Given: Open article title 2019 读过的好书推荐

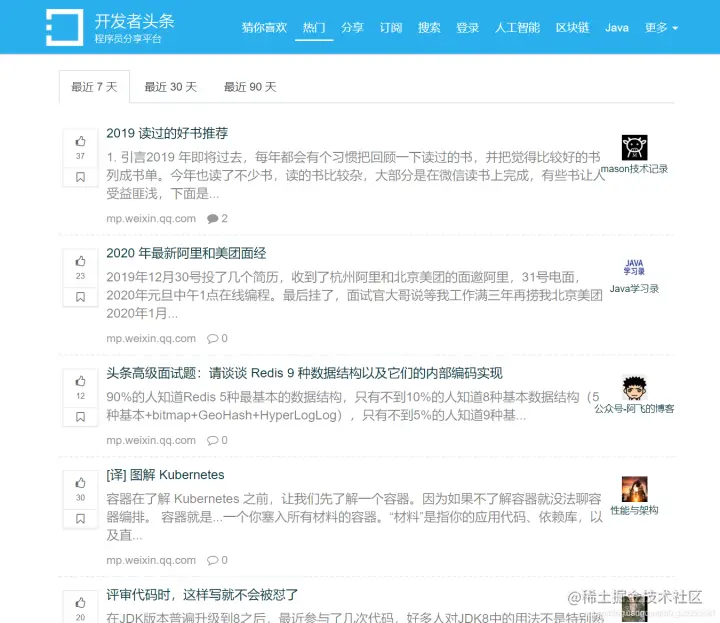Looking at the screenshot, I should (x=167, y=133).
